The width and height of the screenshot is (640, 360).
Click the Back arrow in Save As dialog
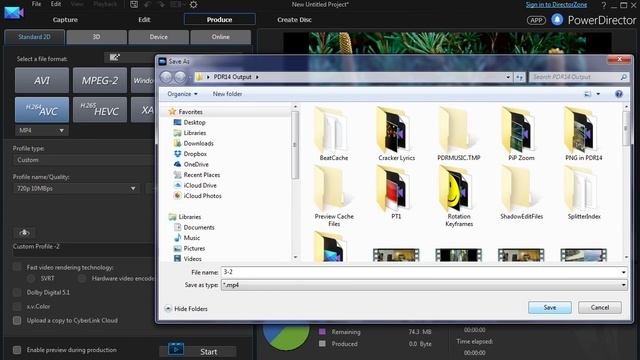coord(166,77)
